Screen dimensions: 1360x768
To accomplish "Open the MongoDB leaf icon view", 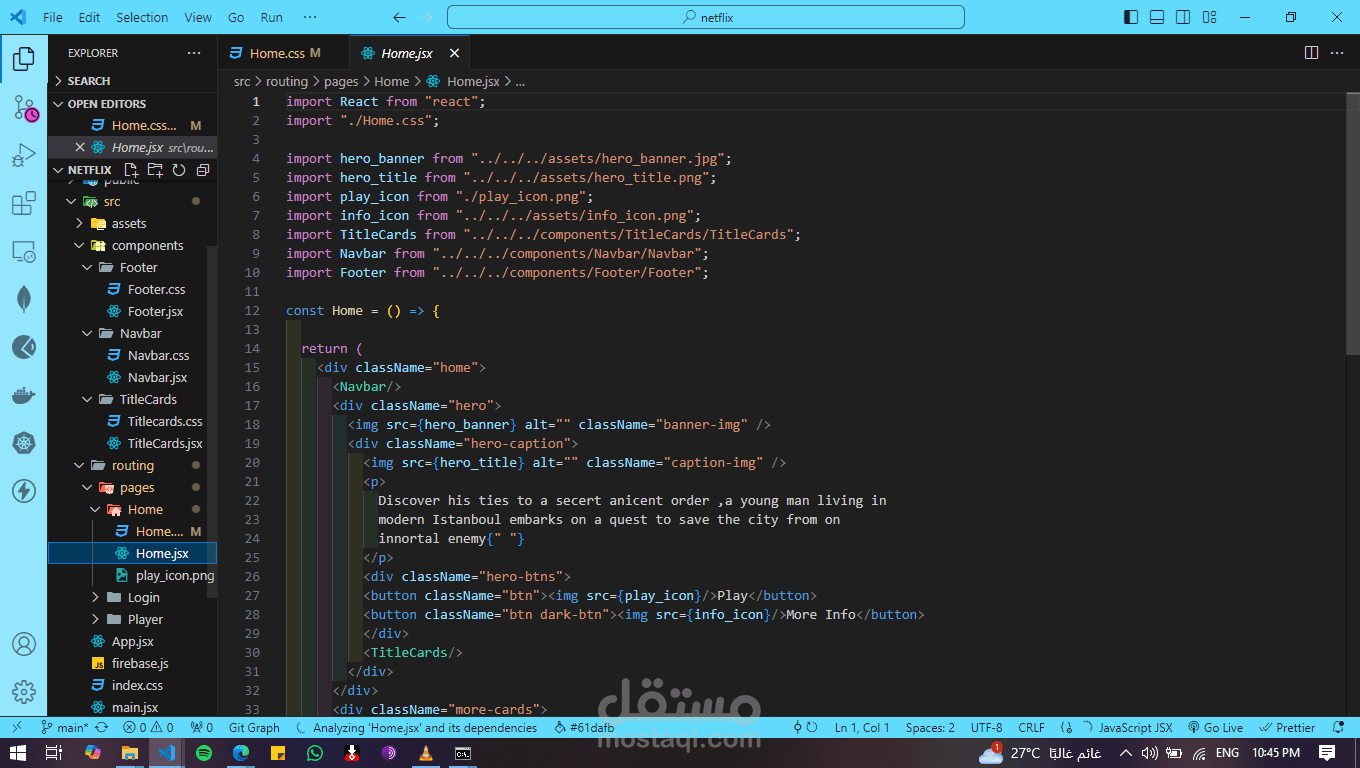I will pyautogui.click(x=24, y=299).
